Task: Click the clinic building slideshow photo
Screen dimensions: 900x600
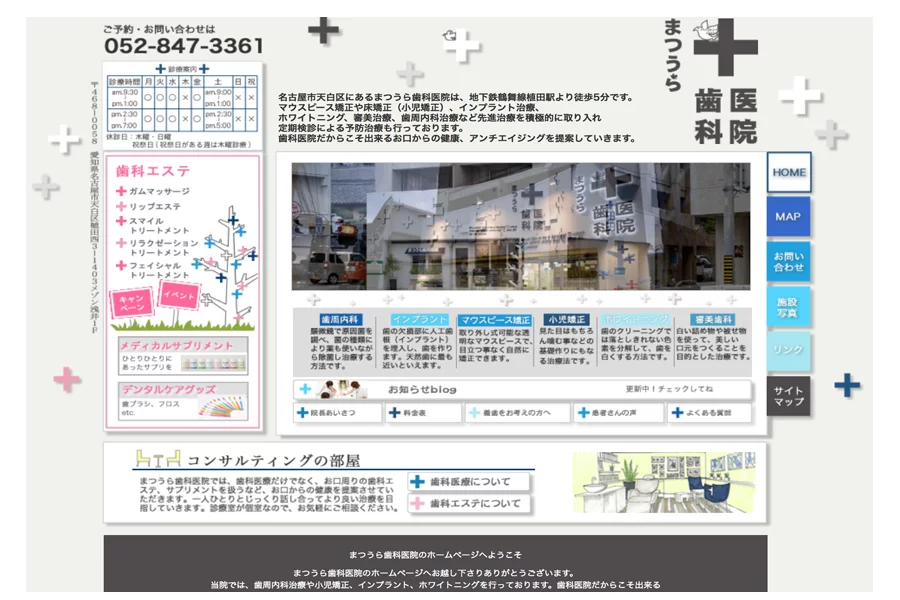Action: click(x=521, y=226)
